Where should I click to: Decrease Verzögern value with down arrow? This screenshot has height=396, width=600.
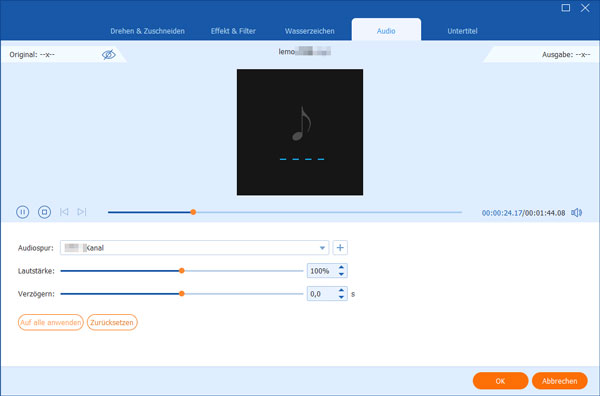coord(341,297)
